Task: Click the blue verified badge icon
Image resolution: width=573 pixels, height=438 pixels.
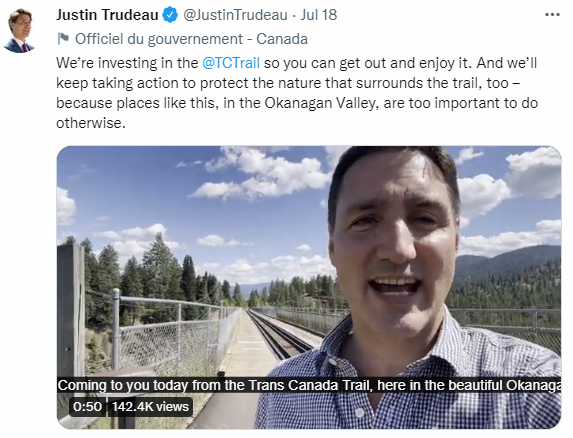Action: pyautogui.click(x=170, y=15)
